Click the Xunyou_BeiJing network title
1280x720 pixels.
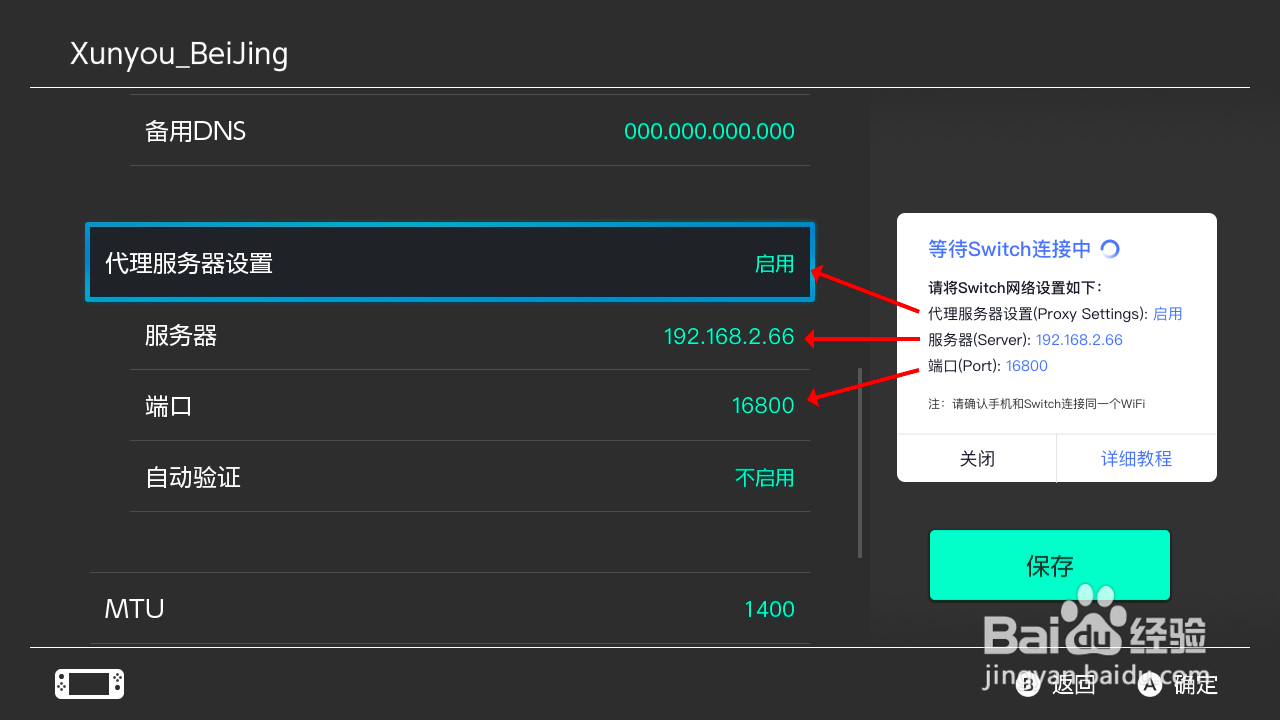coord(179,53)
